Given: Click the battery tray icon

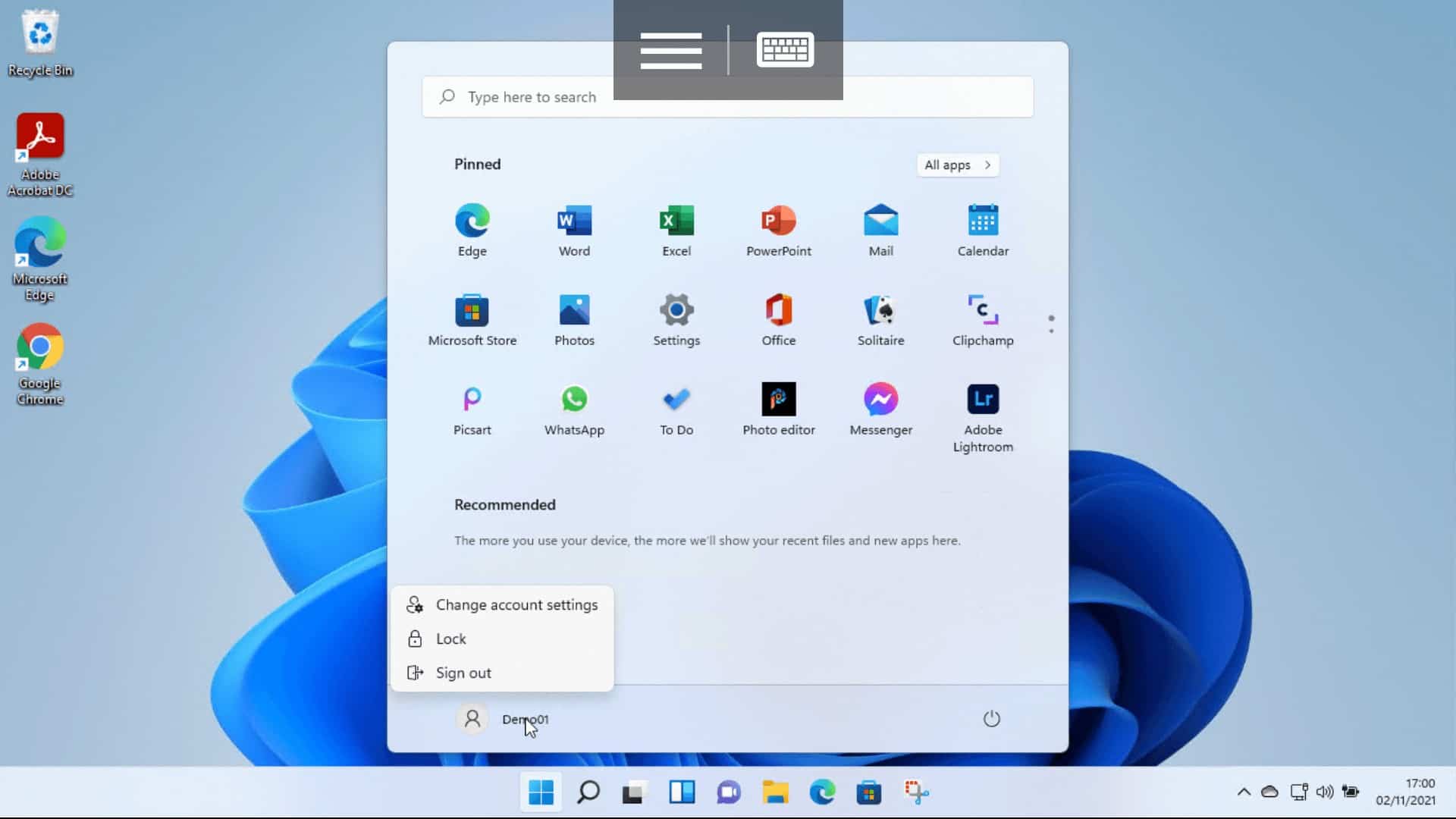Looking at the screenshot, I should (1351, 792).
